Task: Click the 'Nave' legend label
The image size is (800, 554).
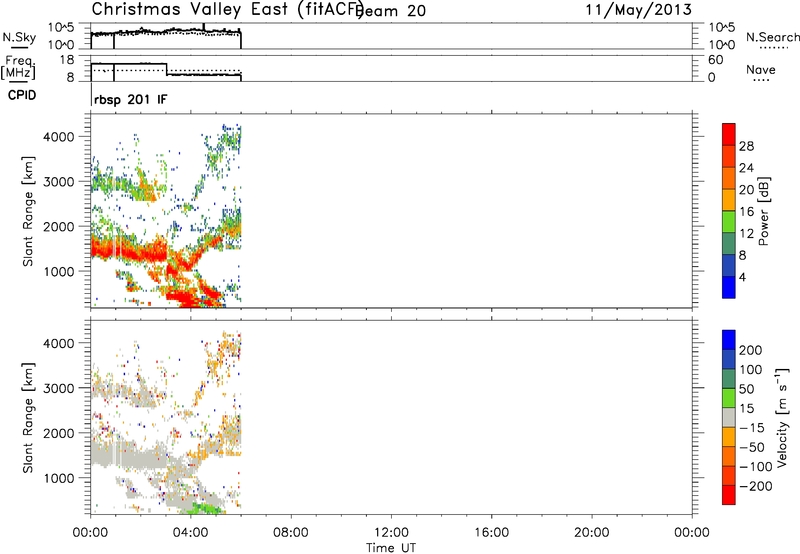Action: 761,69
